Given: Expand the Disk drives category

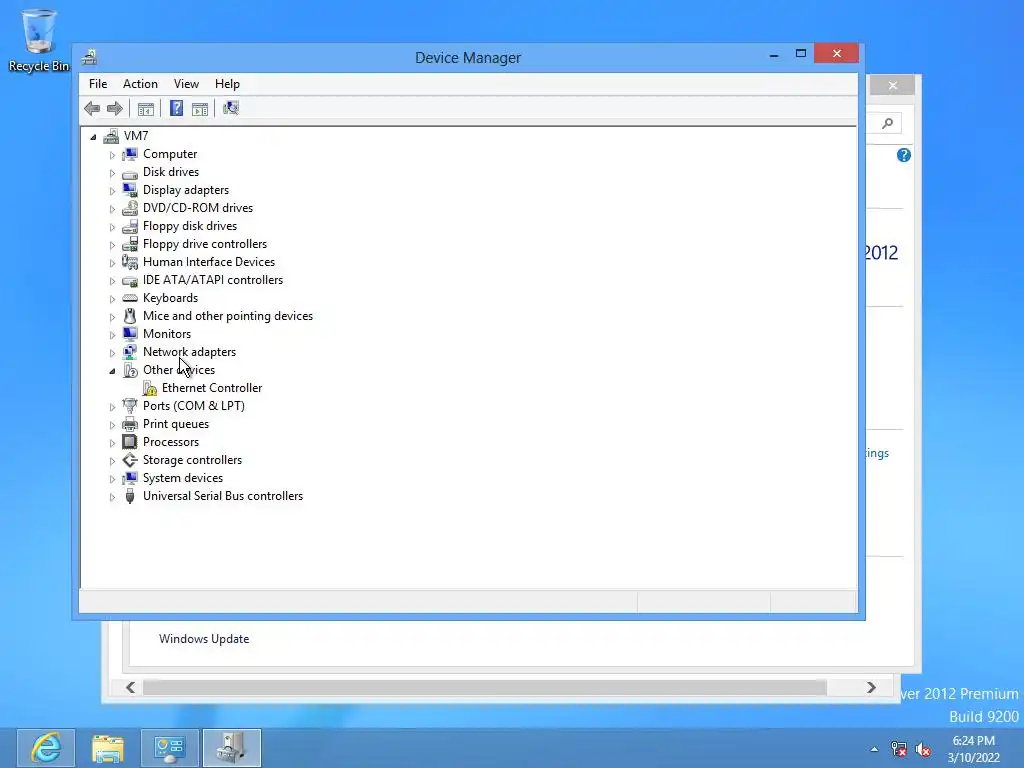Looking at the screenshot, I should click(112, 173).
